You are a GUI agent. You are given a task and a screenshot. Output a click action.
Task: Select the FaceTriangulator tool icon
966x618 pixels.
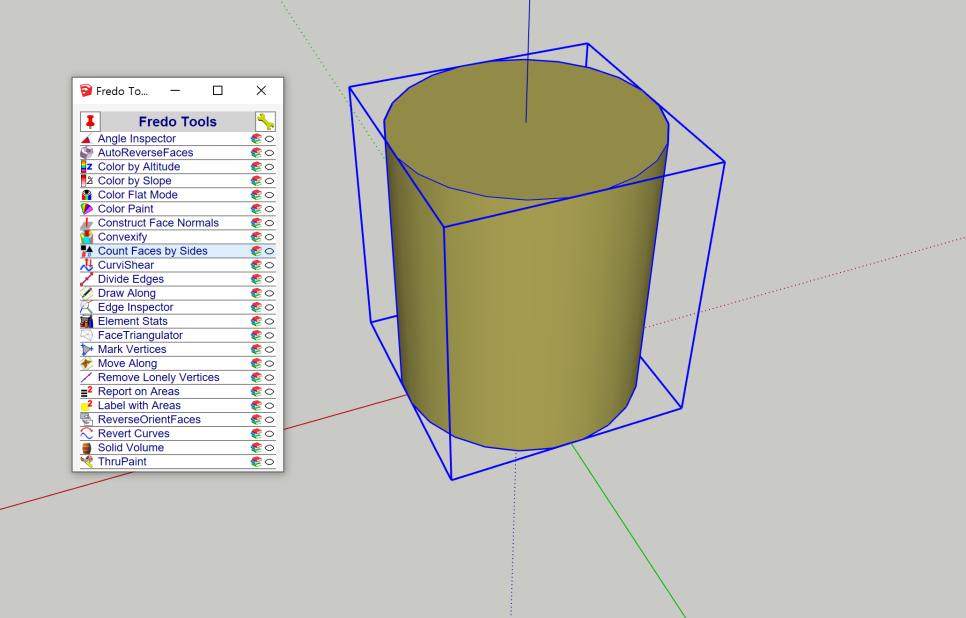(87, 335)
